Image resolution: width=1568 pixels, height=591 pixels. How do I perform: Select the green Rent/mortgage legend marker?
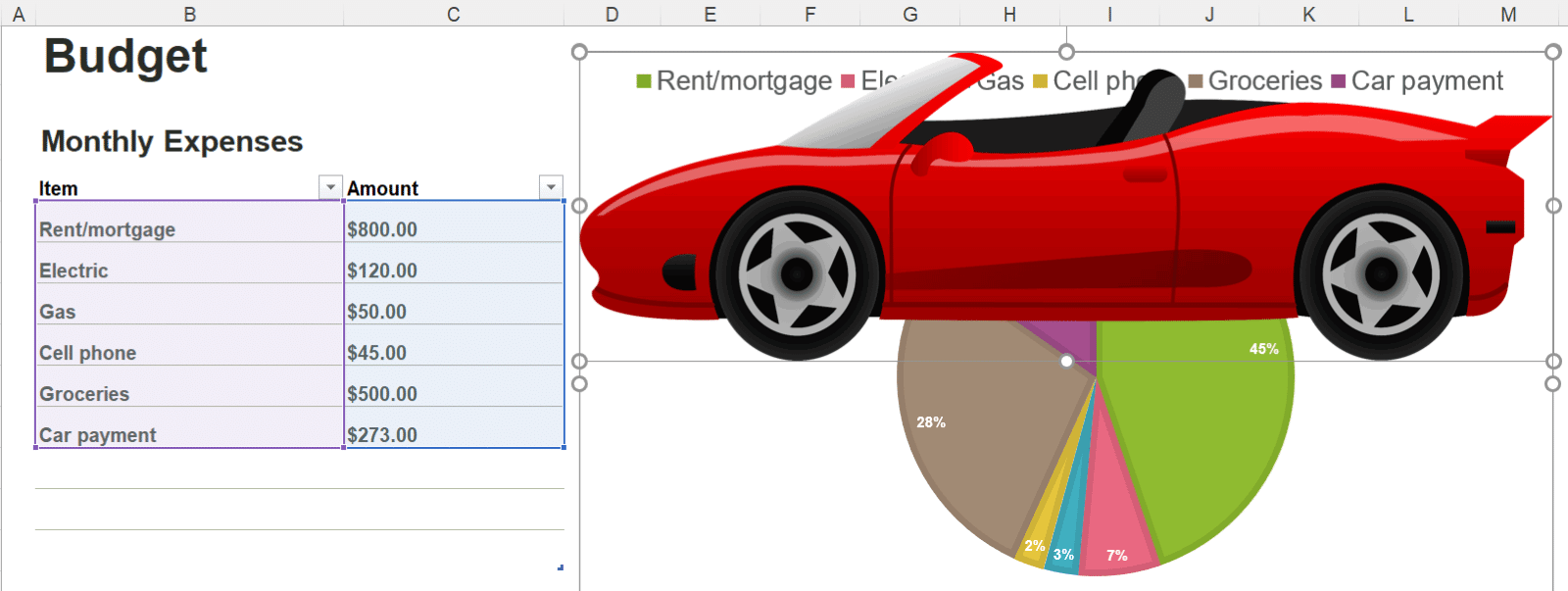pyautogui.click(x=644, y=81)
